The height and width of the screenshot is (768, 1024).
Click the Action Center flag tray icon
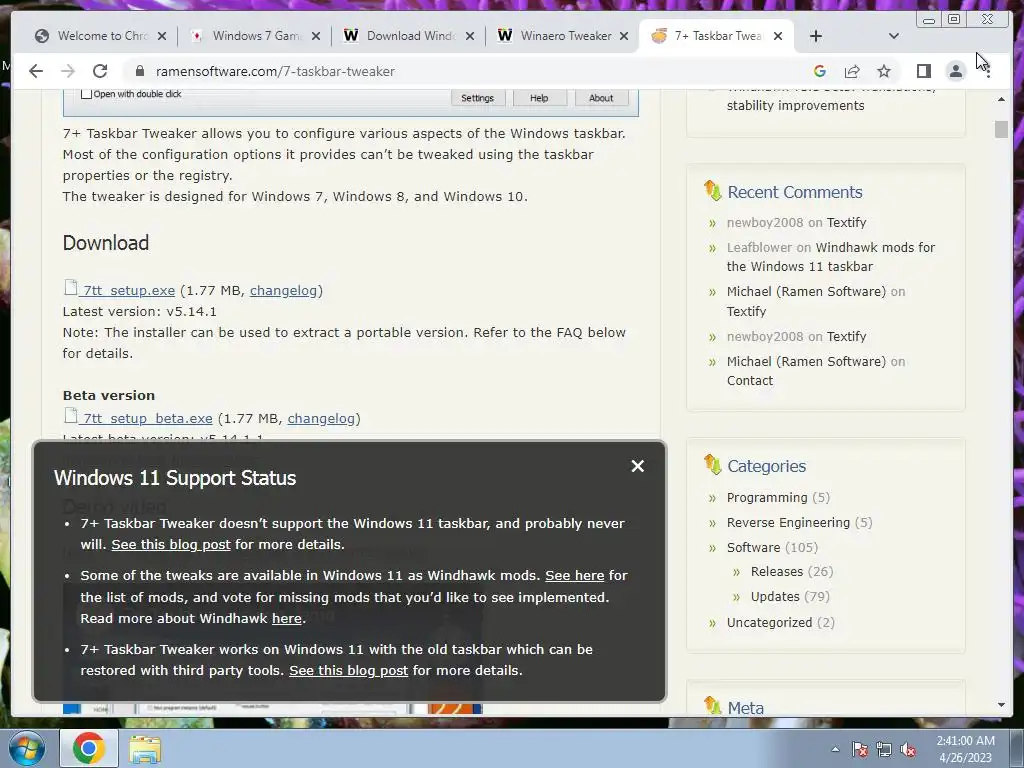point(860,749)
